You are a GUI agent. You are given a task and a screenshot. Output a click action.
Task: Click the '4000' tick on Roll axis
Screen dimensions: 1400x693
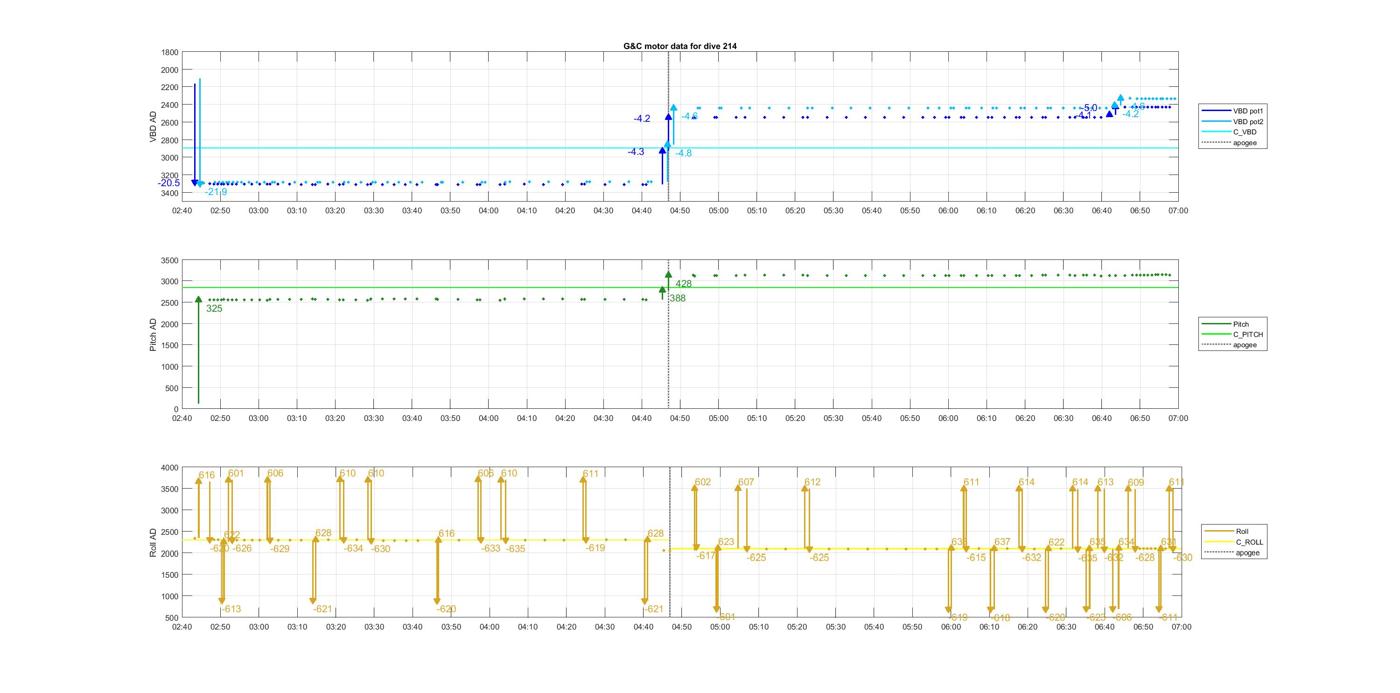pyautogui.click(x=168, y=467)
